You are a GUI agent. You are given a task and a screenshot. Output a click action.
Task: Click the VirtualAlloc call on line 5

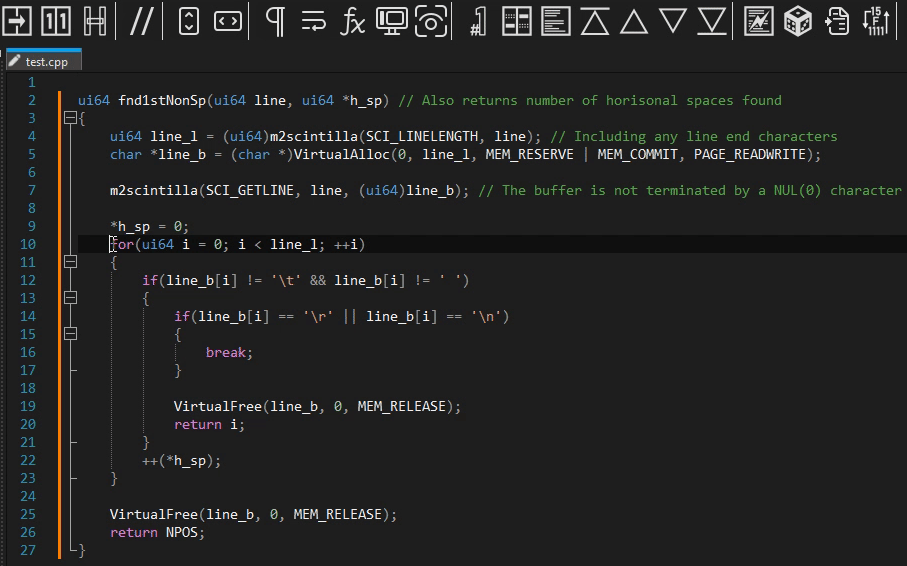342,155
